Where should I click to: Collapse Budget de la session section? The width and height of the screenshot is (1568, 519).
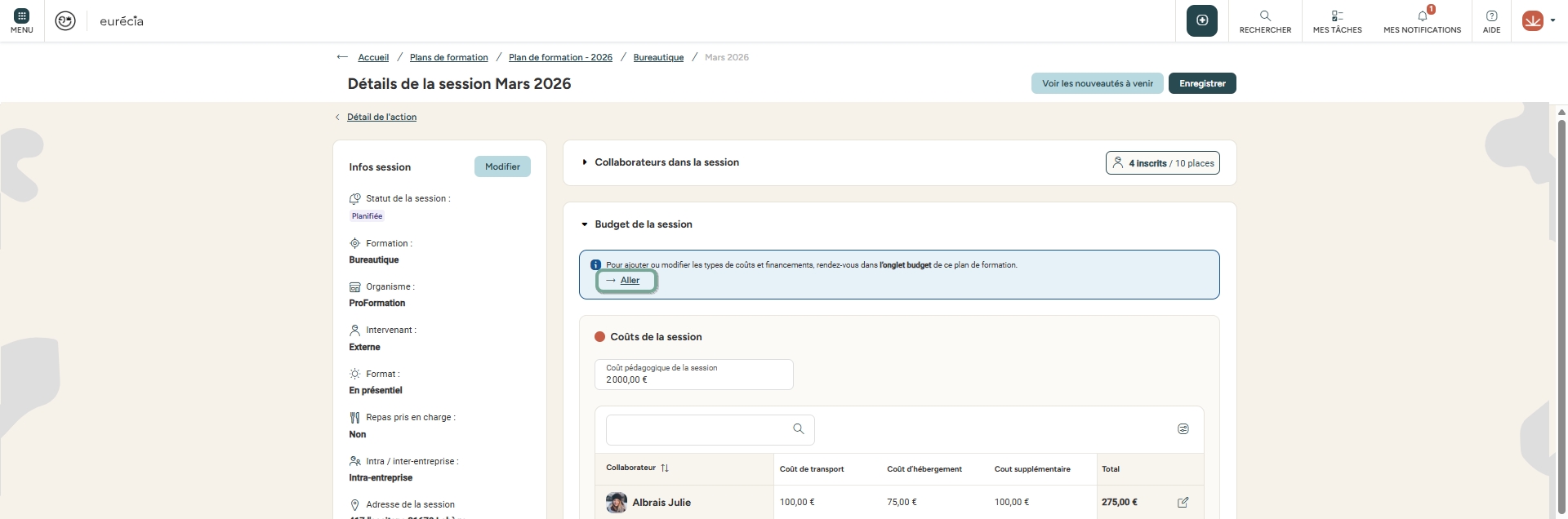pyautogui.click(x=585, y=224)
